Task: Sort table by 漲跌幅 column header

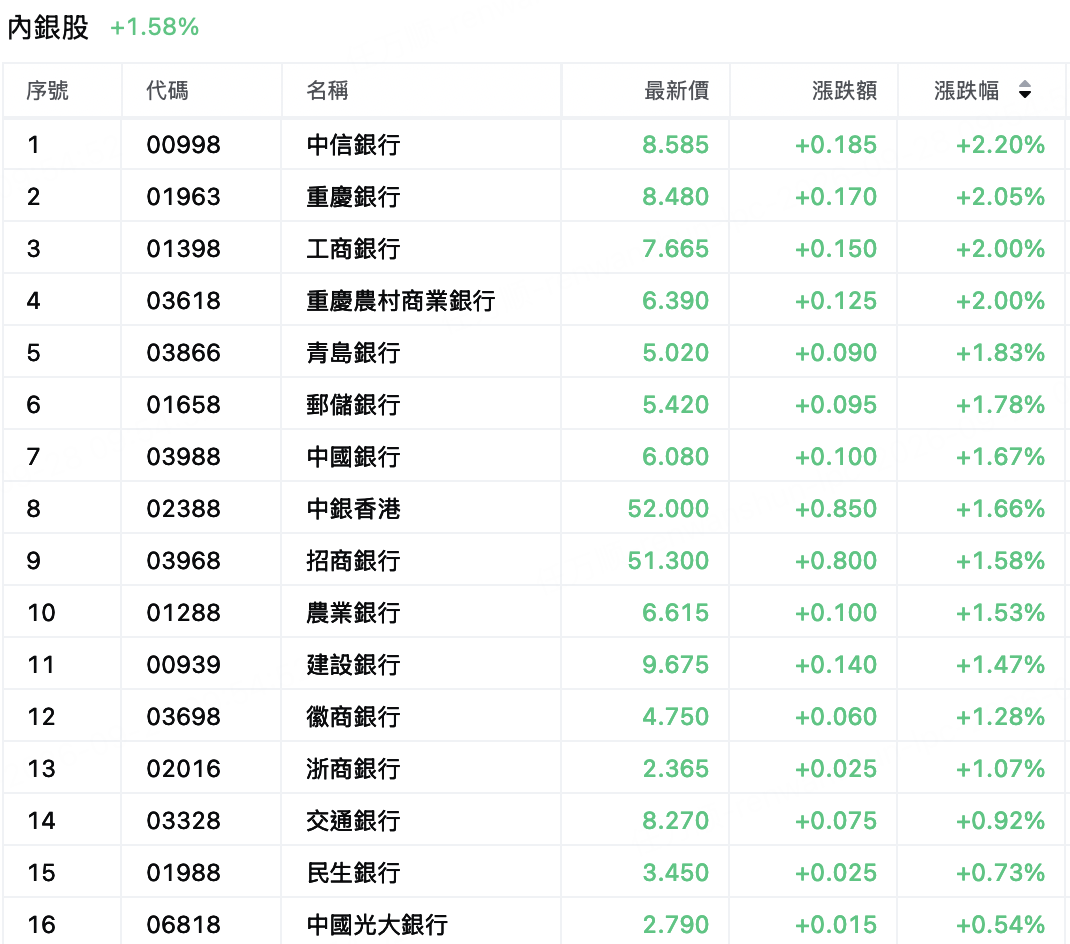Action: 966,90
